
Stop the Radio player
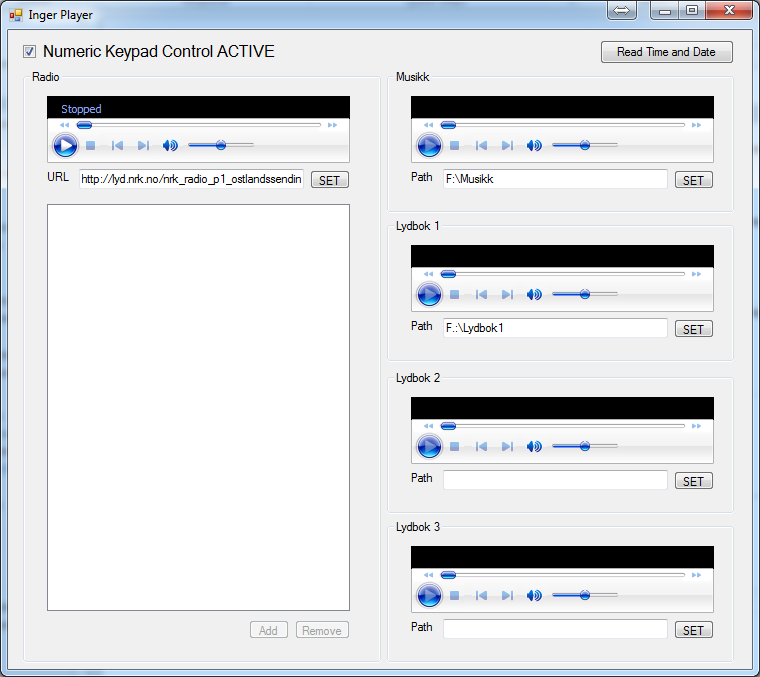pos(90,145)
